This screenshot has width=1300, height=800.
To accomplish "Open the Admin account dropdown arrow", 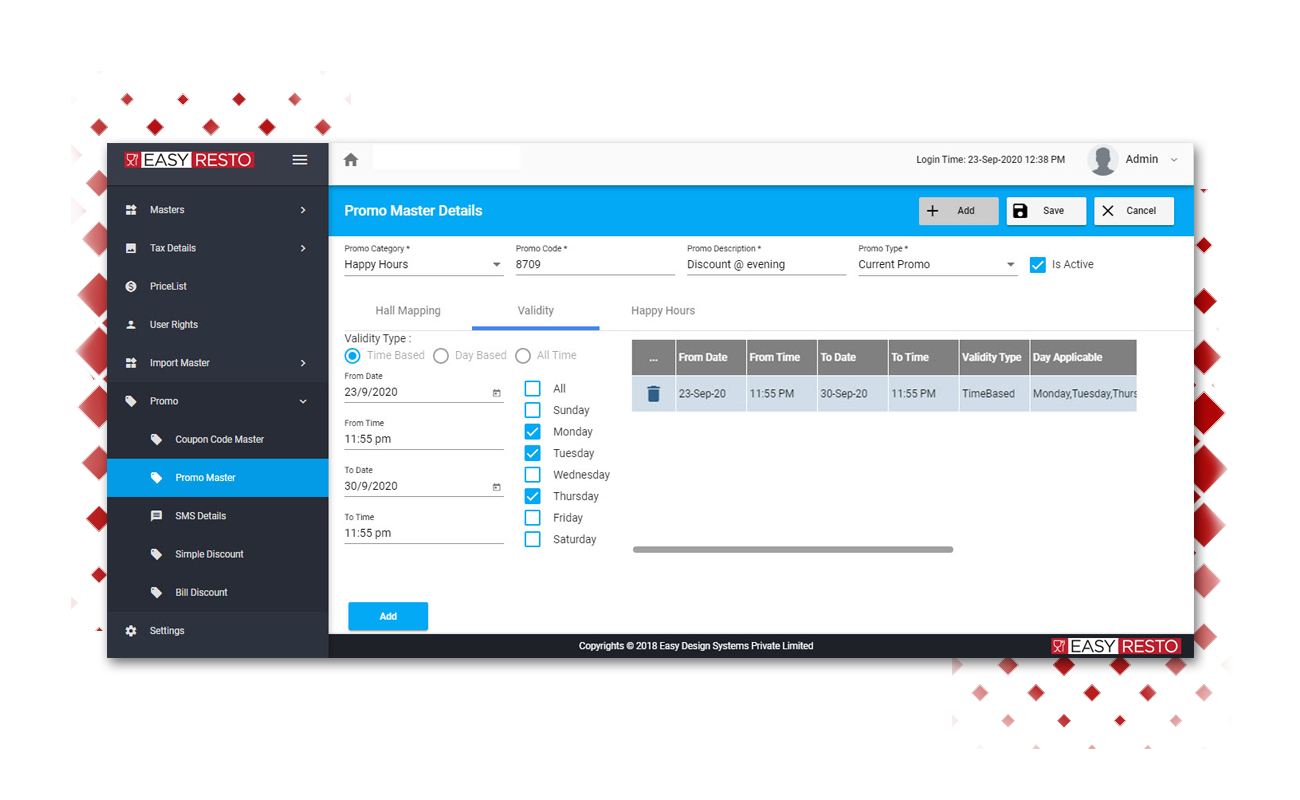I will tap(1174, 160).
